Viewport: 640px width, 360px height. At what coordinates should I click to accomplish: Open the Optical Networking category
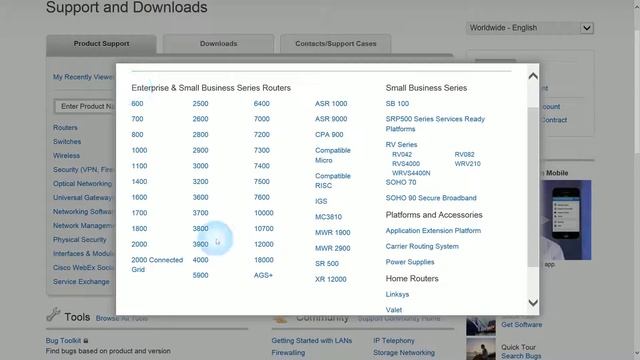click(x=82, y=184)
